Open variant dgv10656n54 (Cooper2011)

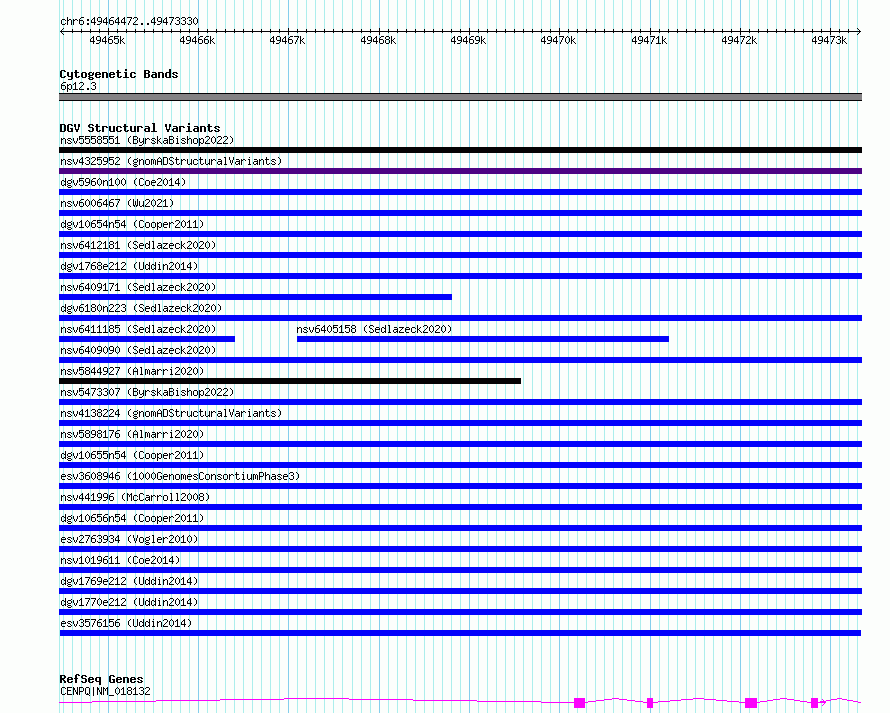coord(132,518)
